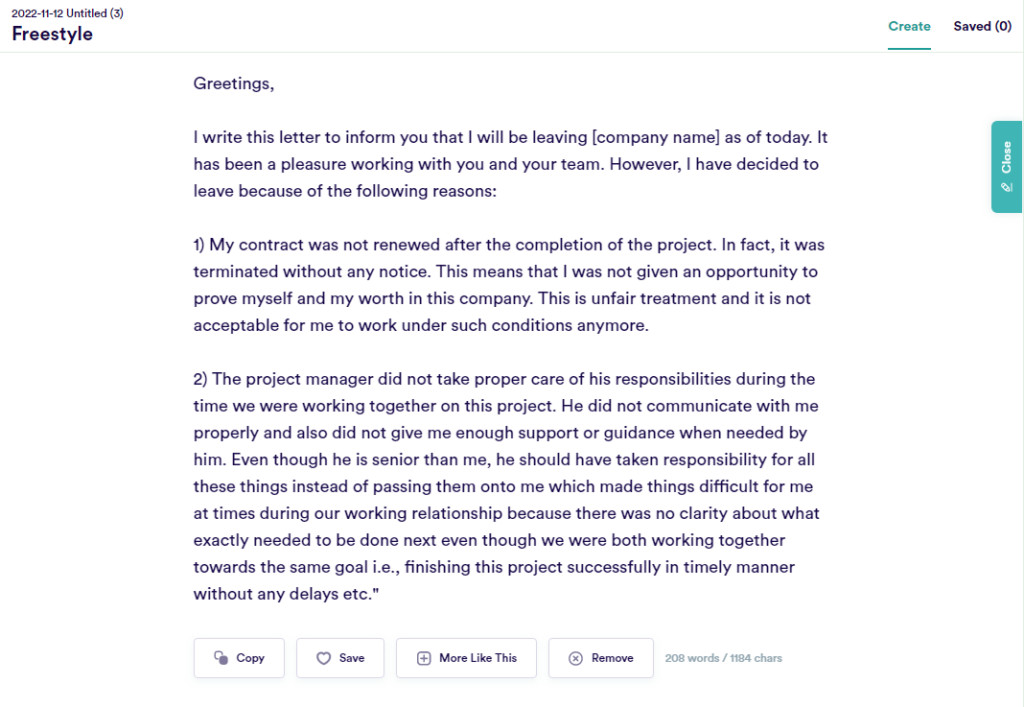The image size is (1024, 707).
Task: Click the project title 2022-11-12 Untitled (3)
Action: tap(67, 13)
